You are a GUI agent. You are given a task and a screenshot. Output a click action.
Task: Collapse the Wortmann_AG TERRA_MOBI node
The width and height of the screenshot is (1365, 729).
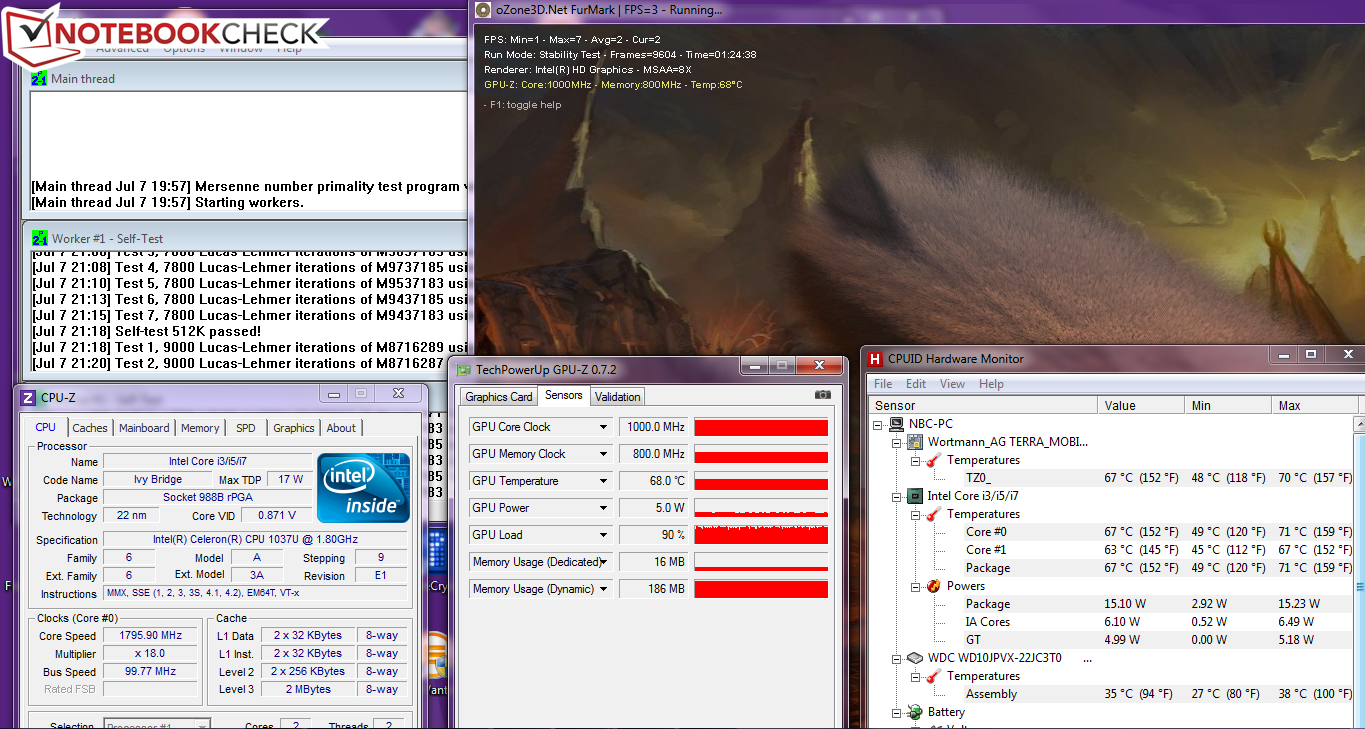(x=897, y=442)
